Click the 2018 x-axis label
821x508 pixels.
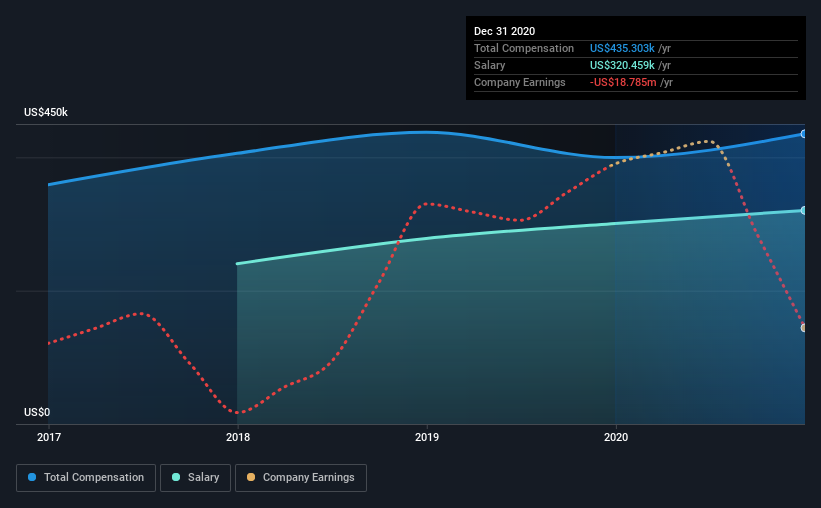point(238,437)
